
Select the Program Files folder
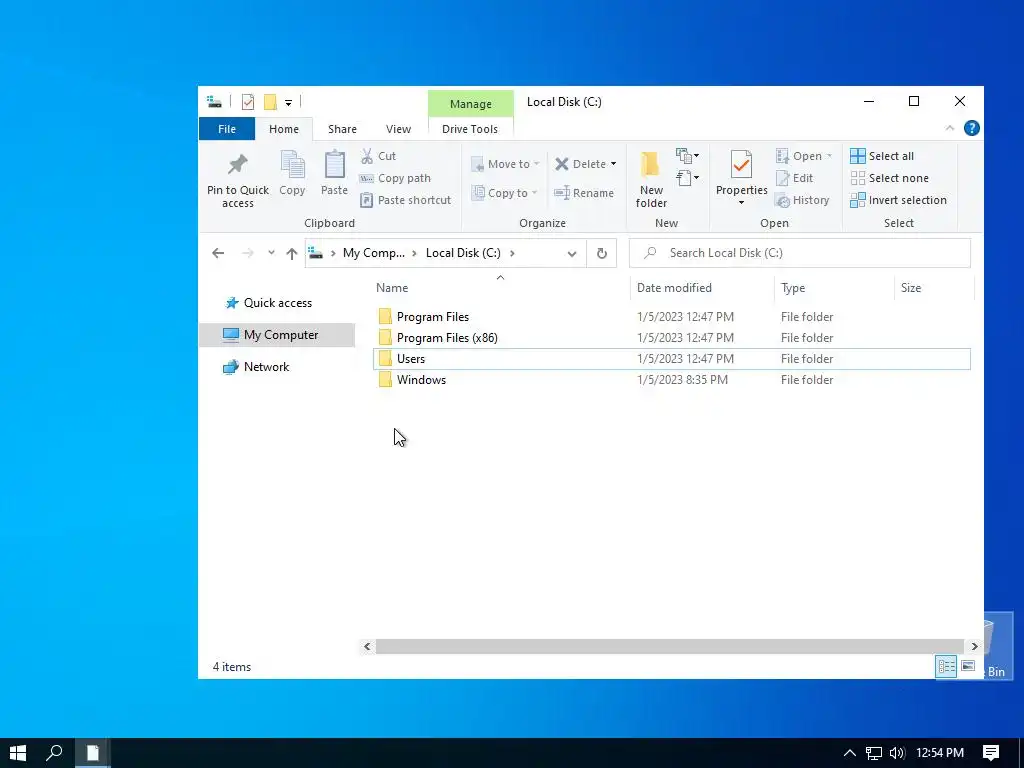[x=671, y=317]
